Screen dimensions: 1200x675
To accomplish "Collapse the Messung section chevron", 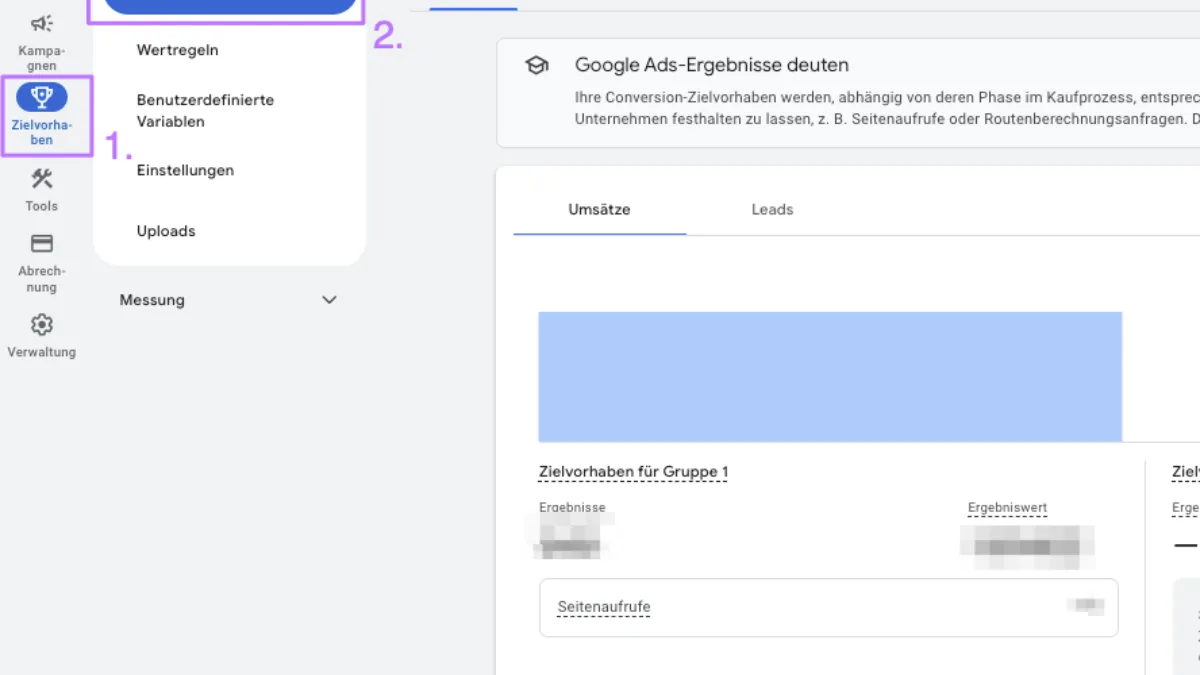I will point(328,299).
